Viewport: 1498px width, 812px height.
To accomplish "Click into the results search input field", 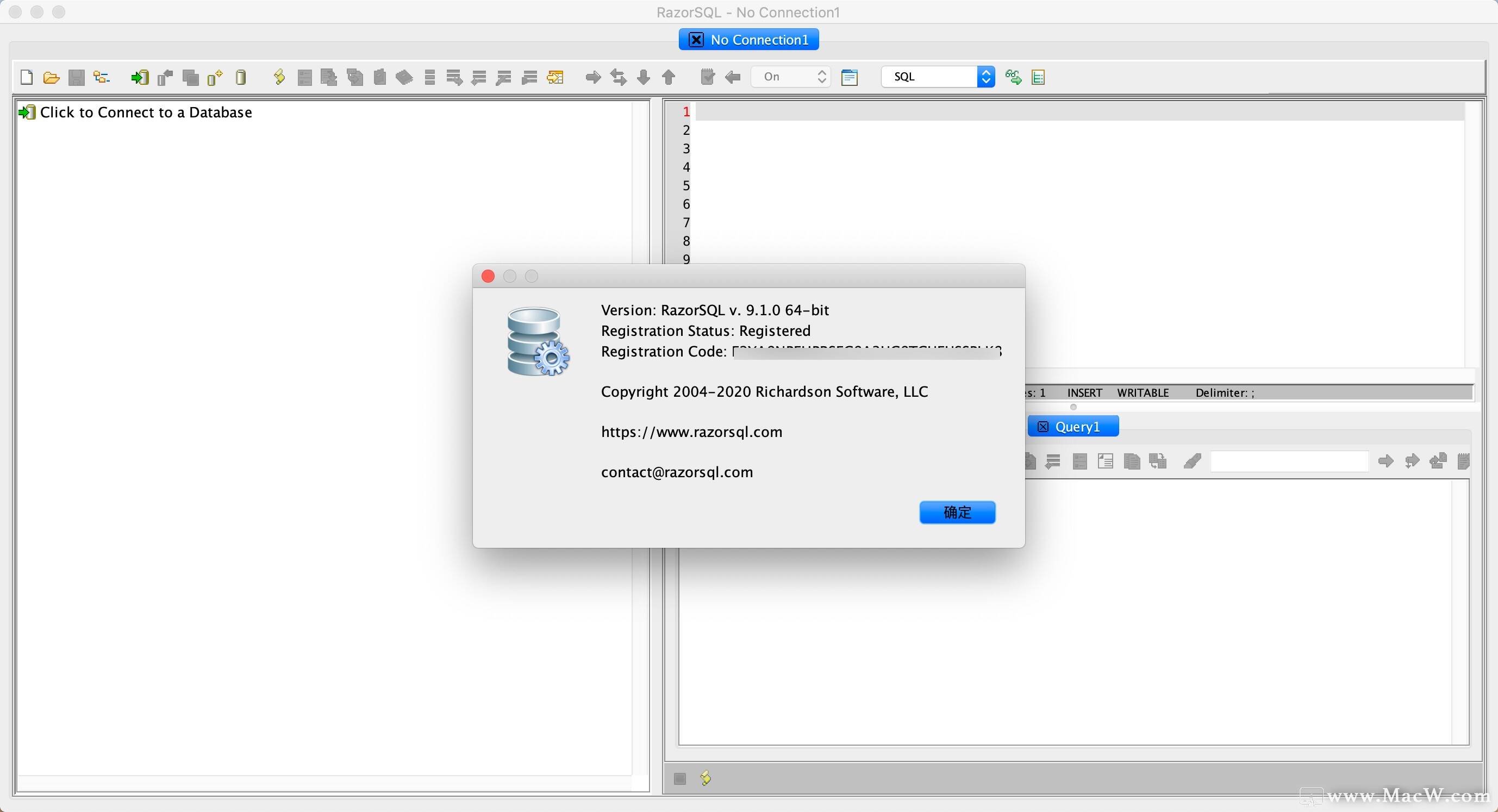I will 1289,461.
